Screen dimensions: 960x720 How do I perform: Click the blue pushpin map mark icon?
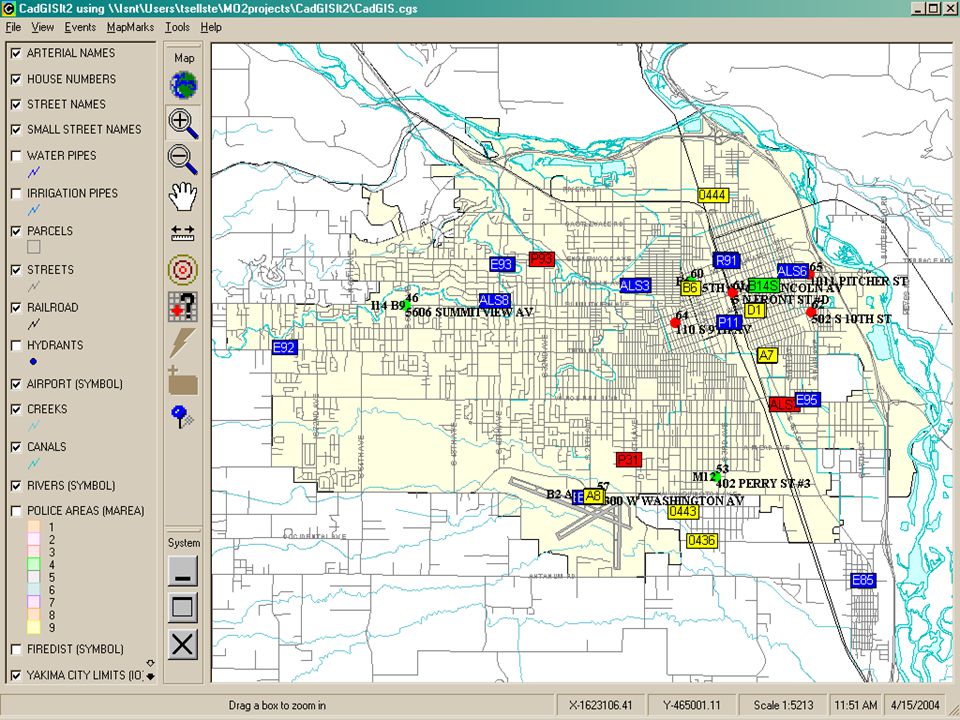(x=182, y=416)
